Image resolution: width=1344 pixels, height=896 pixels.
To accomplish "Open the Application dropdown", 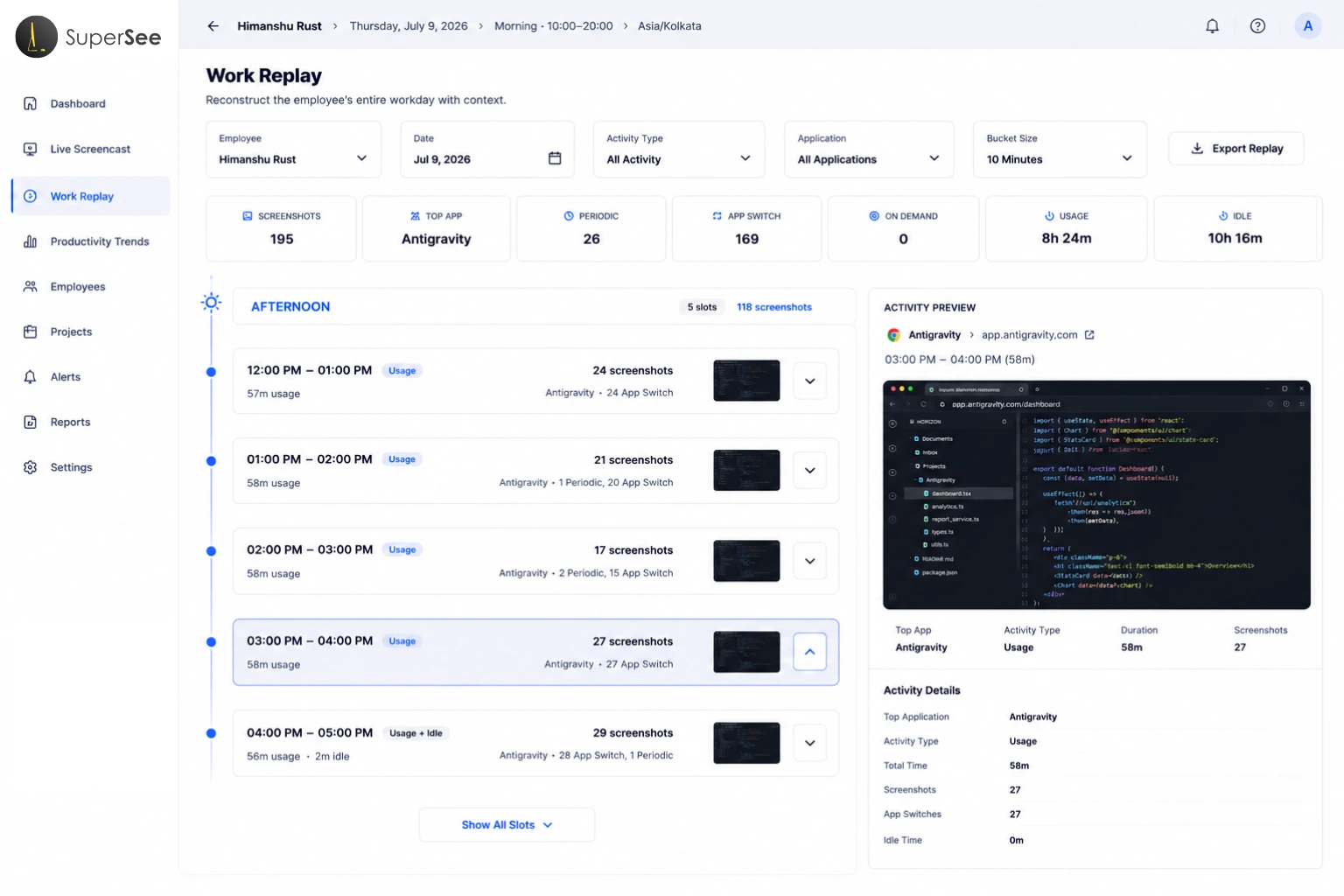I will 869,150.
